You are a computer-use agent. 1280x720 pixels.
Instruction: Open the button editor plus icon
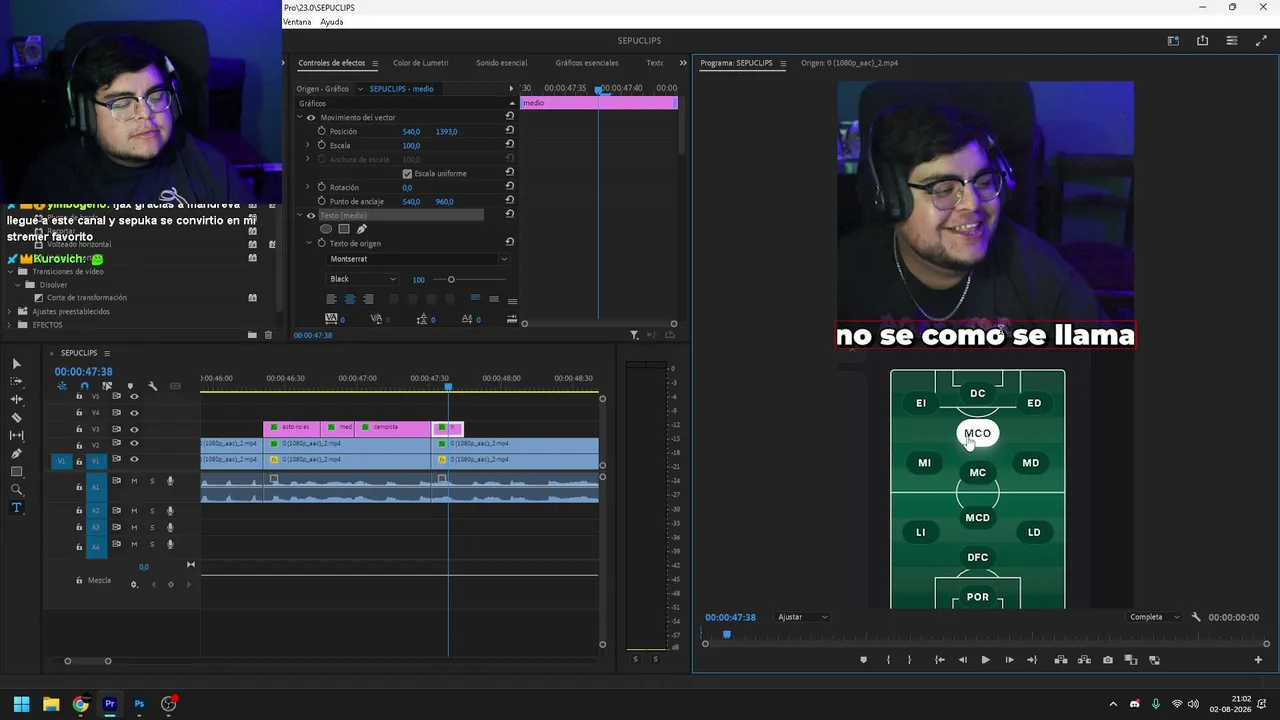coord(1258,660)
